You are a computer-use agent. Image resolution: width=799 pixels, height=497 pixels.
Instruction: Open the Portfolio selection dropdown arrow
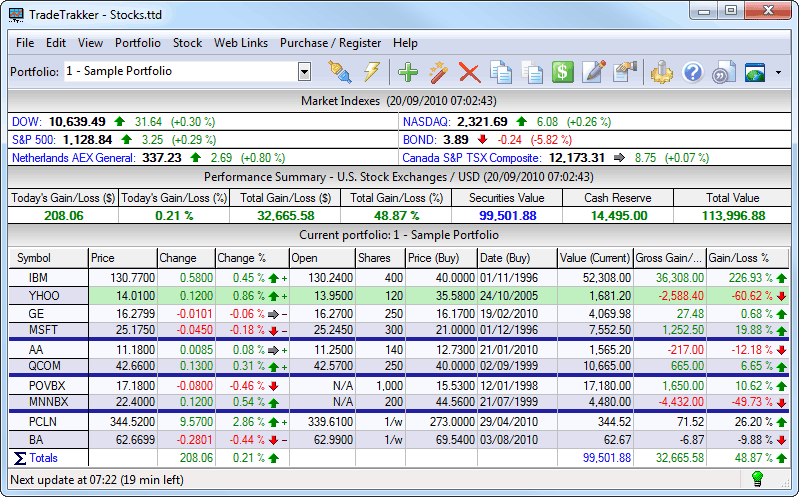click(304, 72)
